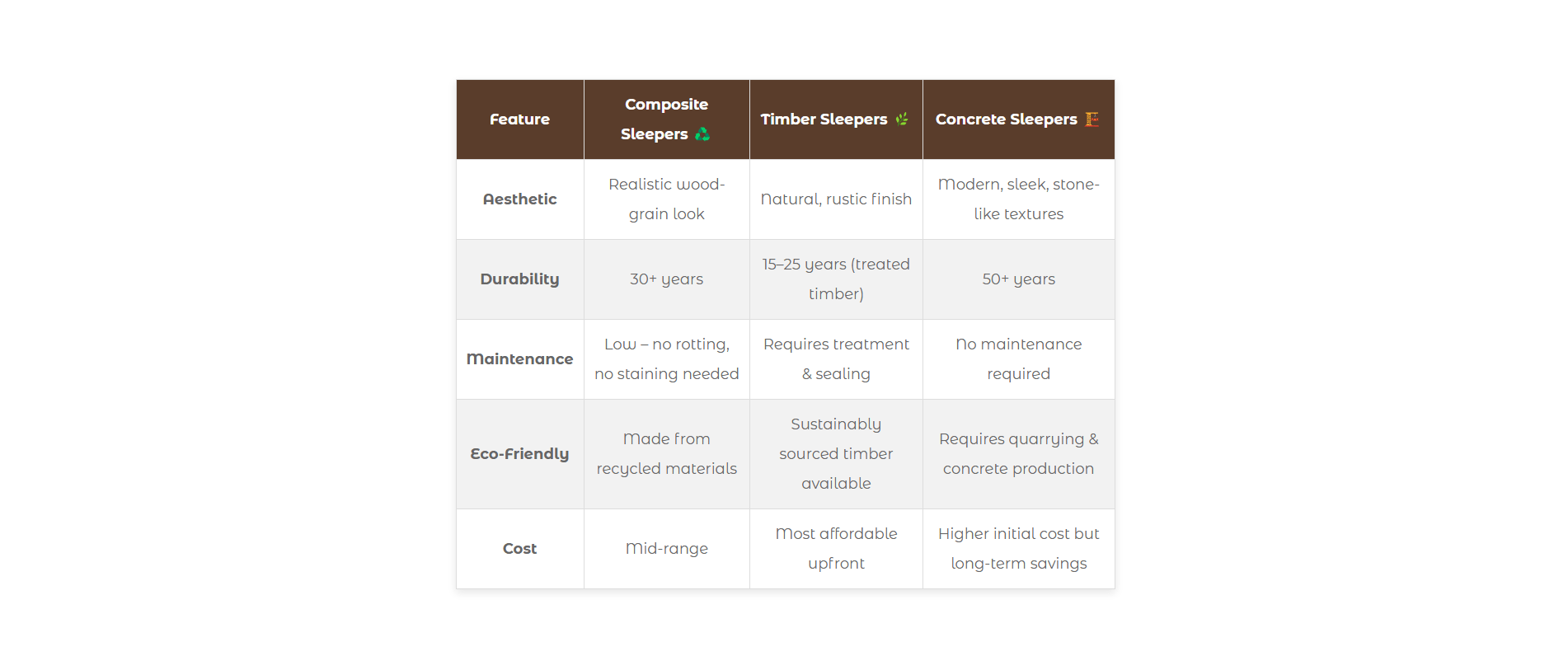1568x656 pixels.
Task: Click 'No maintenance required' cell
Action: pos(1019,359)
